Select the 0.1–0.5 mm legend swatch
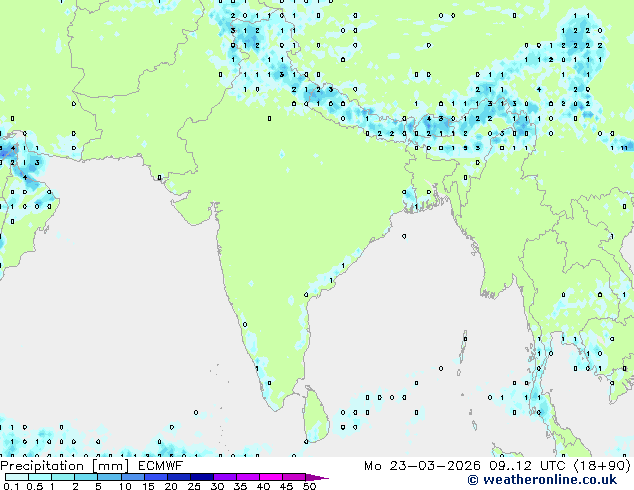This screenshot has height=490, width=634. pos(17,477)
